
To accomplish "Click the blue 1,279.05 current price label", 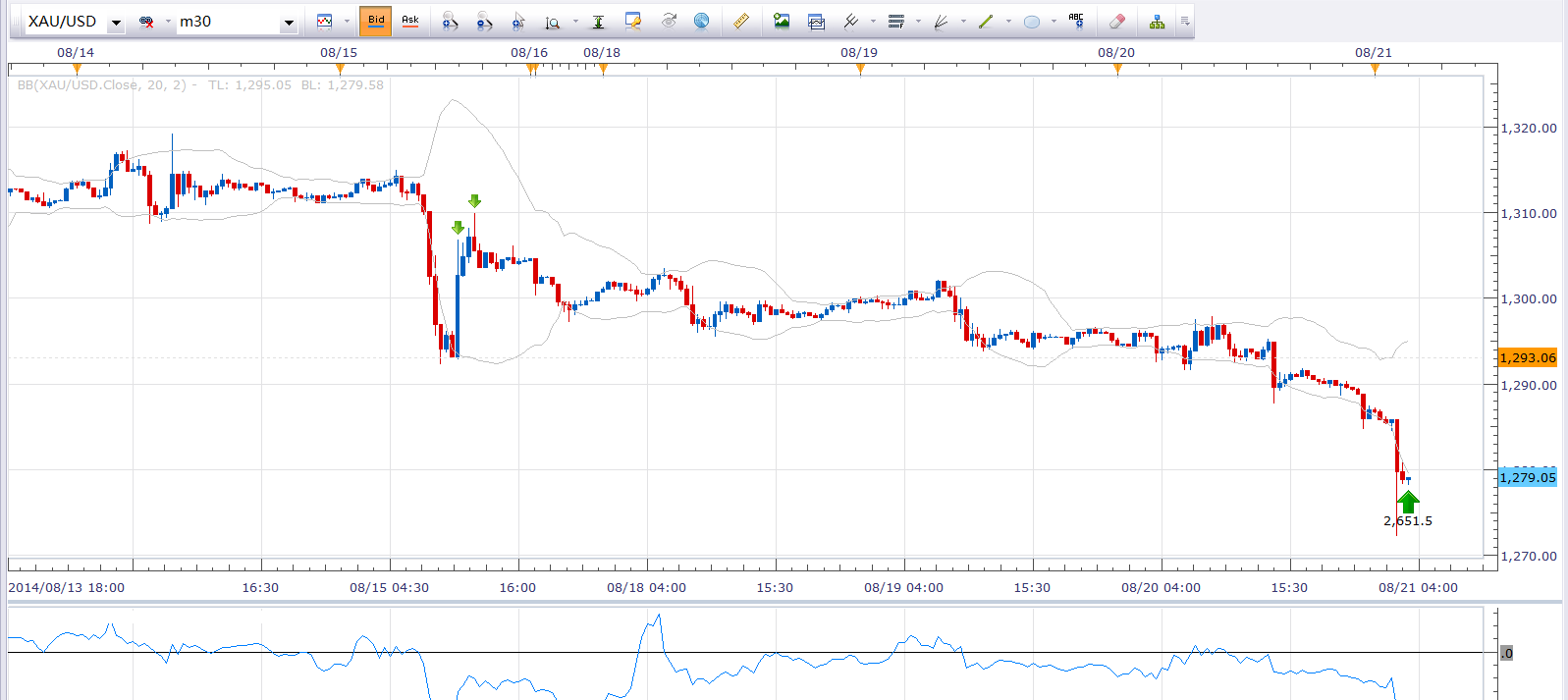I will pyautogui.click(x=1527, y=477).
